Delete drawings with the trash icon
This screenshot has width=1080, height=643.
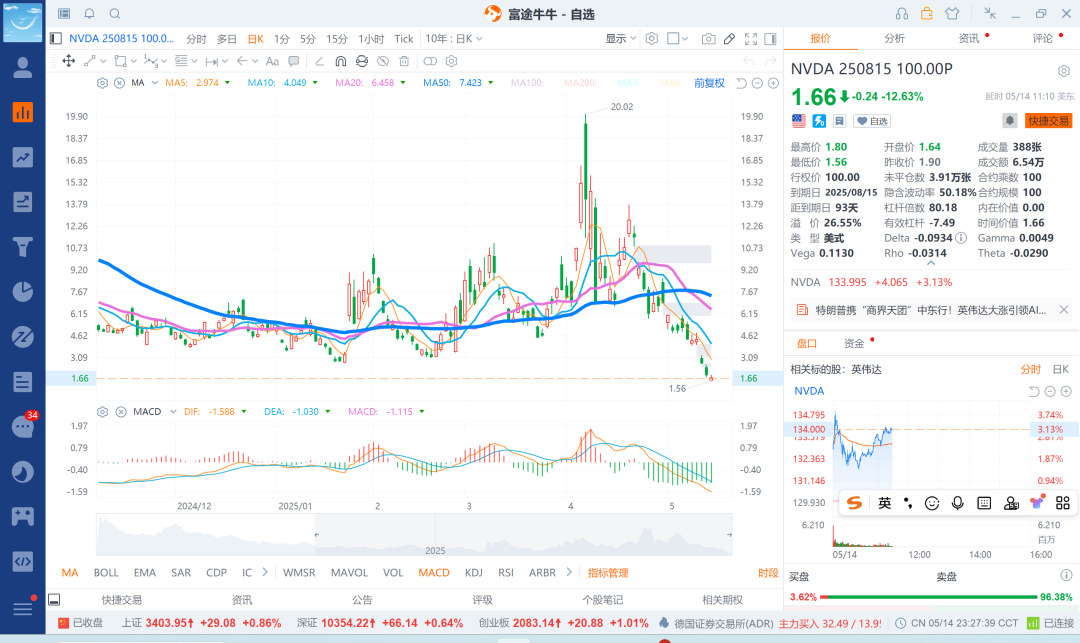click(x=404, y=61)
